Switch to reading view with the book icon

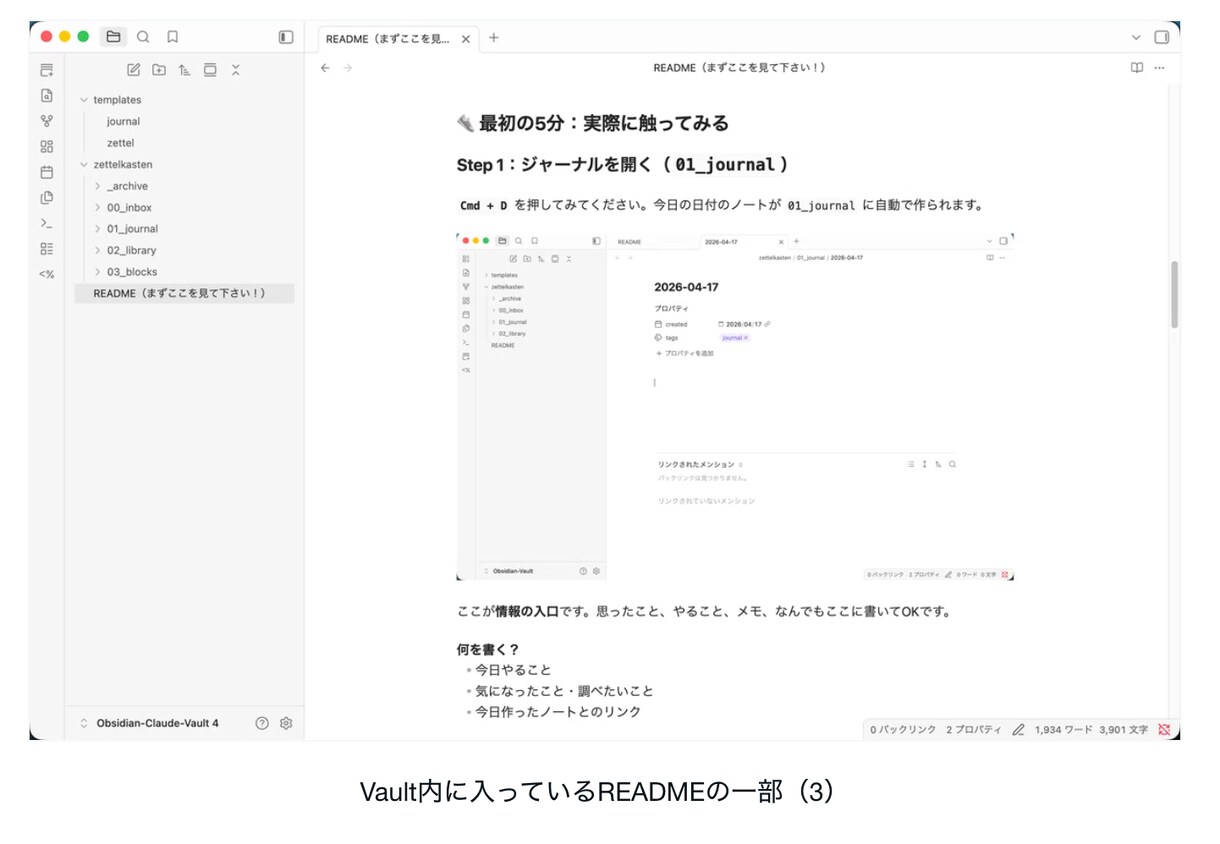1137,68
